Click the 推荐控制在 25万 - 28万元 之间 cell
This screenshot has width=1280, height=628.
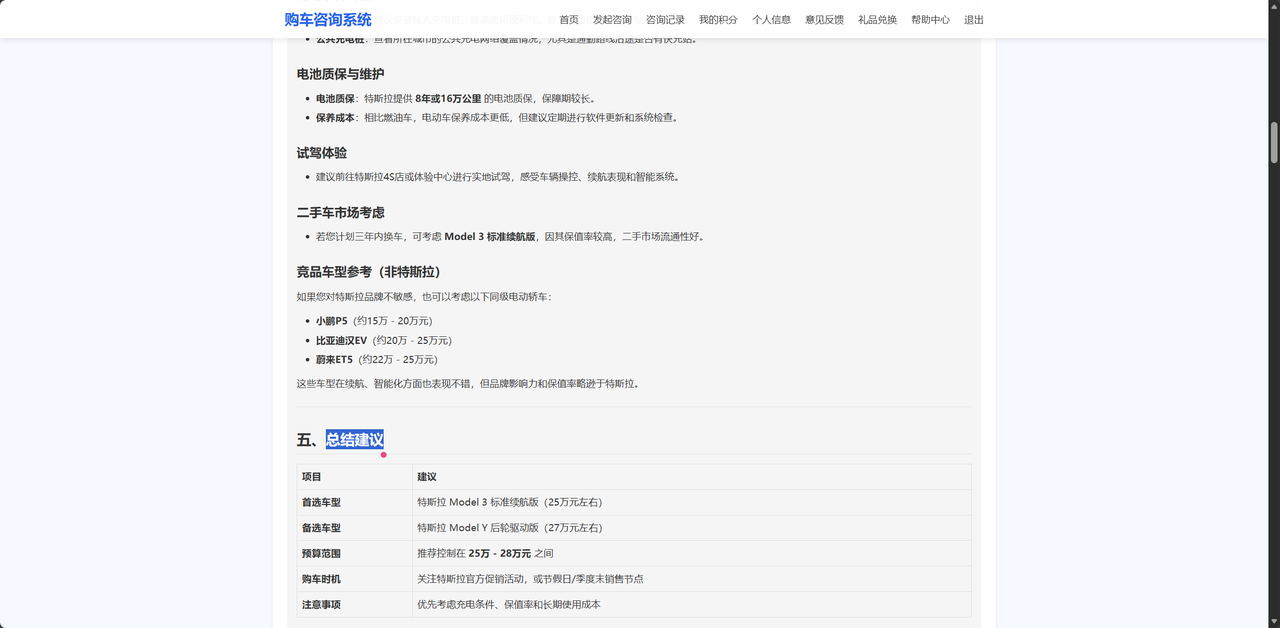point(691,554)
